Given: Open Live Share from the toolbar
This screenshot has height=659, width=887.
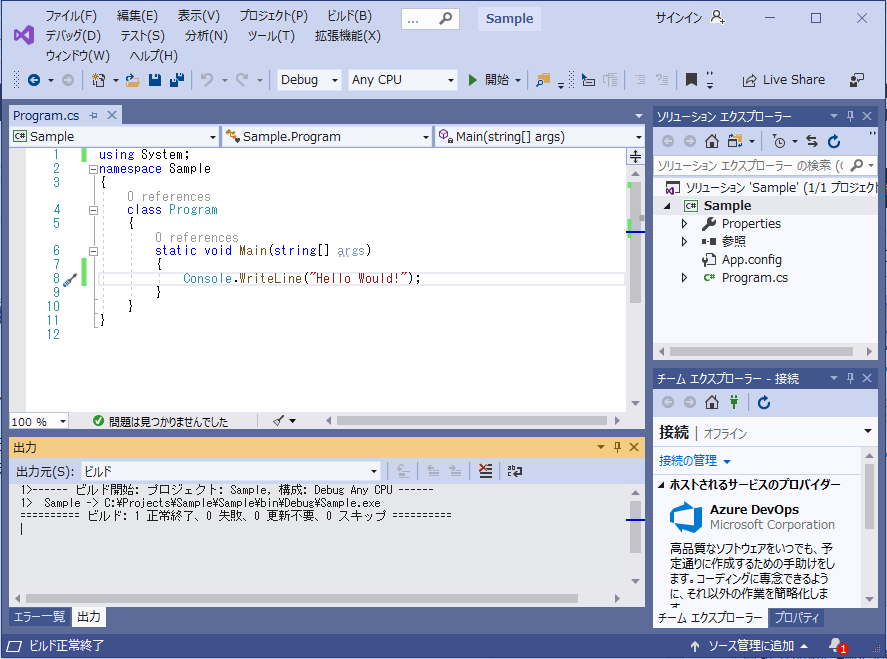Looking at the screenshot, I should coord(783,80).
